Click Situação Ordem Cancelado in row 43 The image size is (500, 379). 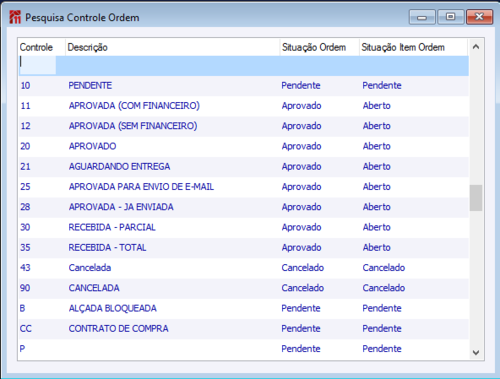point(303,268)
